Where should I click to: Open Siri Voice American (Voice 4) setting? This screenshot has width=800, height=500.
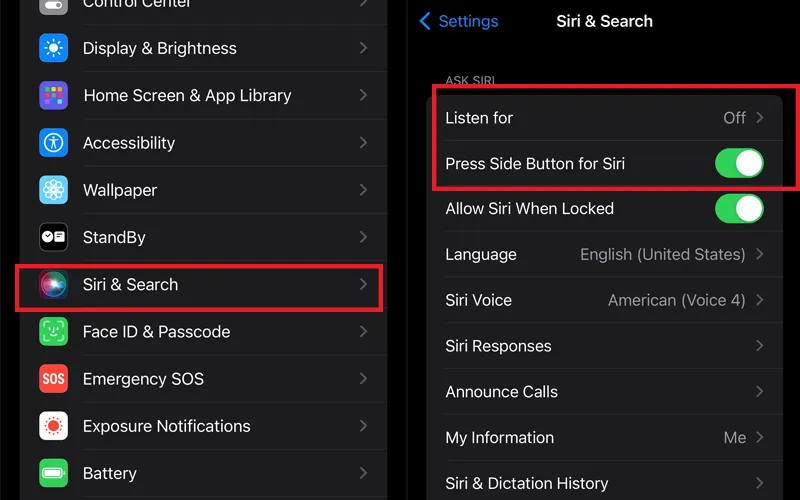[x=605, y=300]
